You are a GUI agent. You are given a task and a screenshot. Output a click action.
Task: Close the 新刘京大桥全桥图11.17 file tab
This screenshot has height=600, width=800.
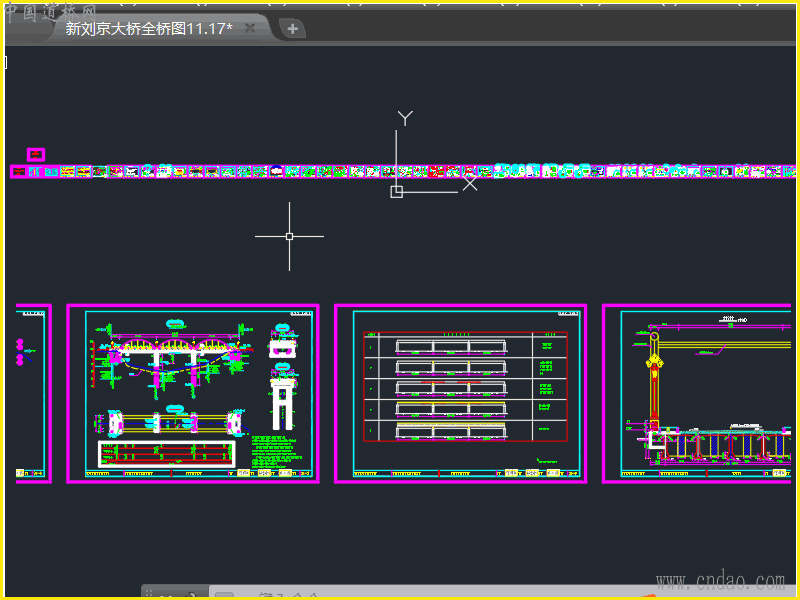[x=250, y=28]
